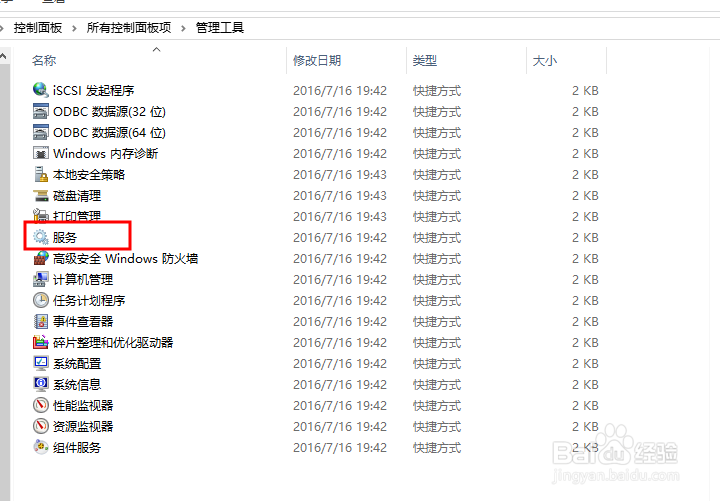Select the 任务计划程序 file name
This screenshot has height=501, width=720.
(x=89, y=301)
